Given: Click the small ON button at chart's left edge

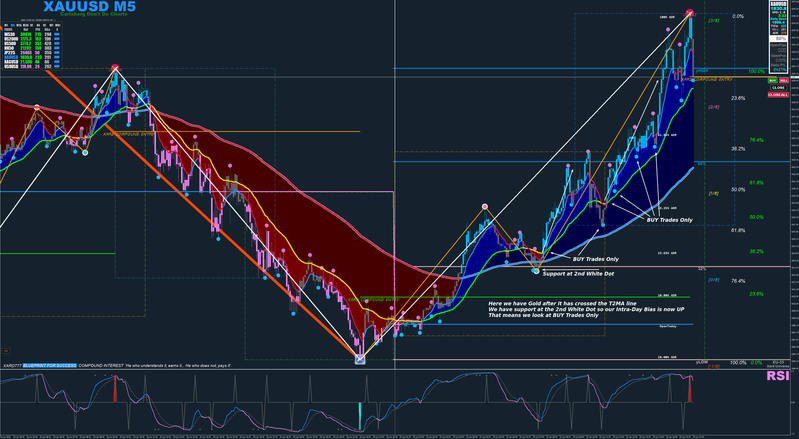Looking at the screenshot, I should click(7, 350).
